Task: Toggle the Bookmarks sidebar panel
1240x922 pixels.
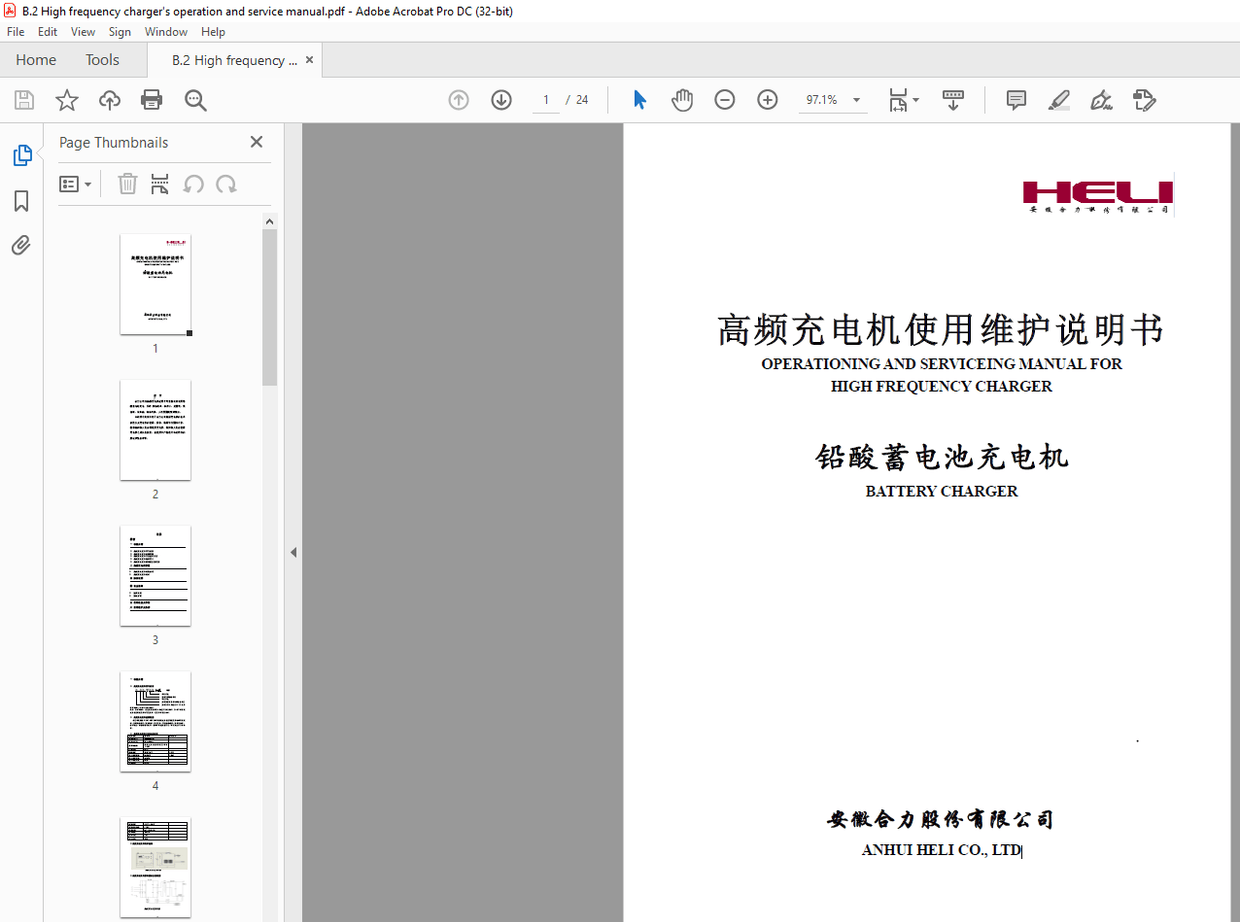Action: (21, 201)
